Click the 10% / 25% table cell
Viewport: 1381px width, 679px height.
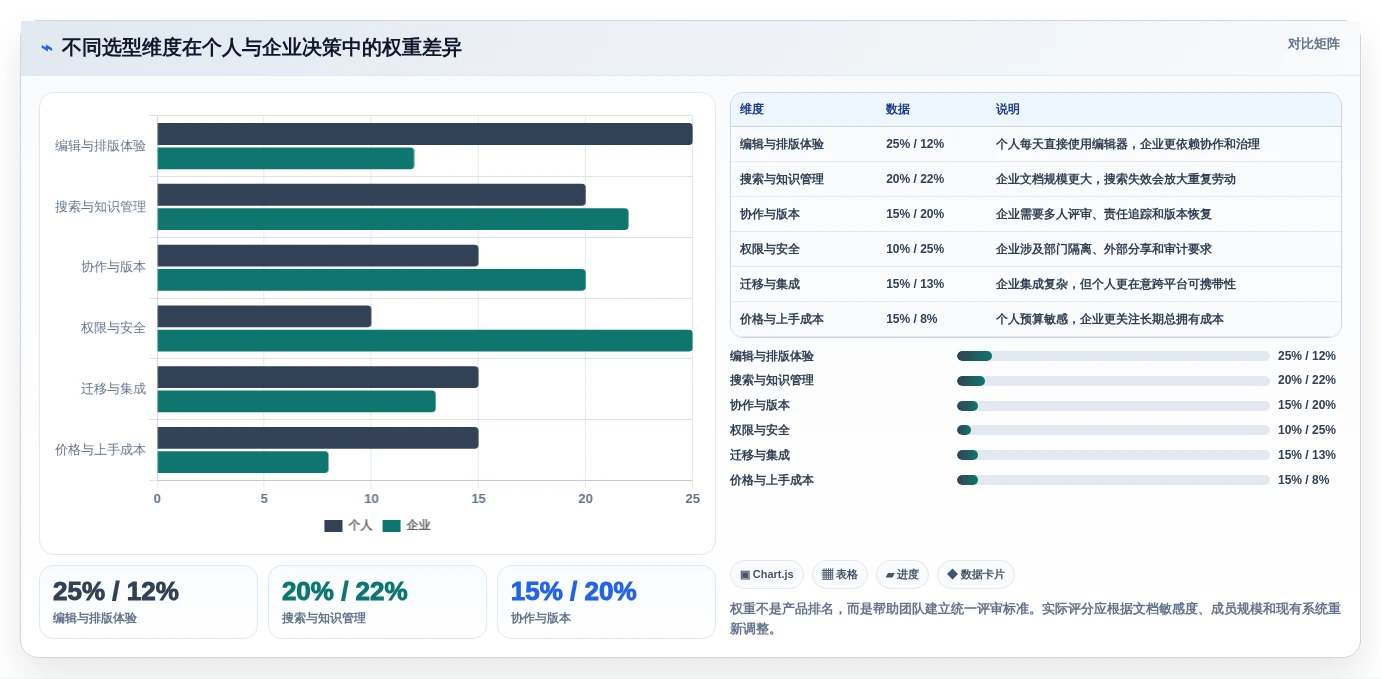coord(915,249)
